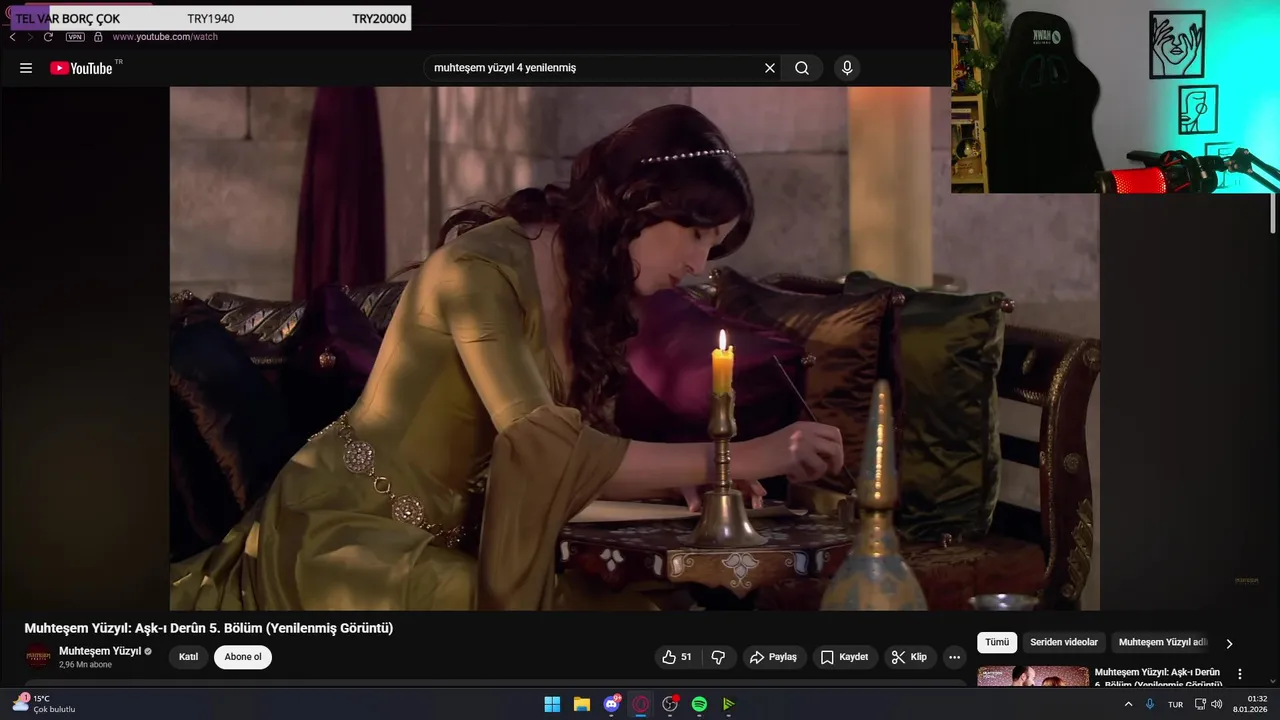Go back with the browser back arrow

(x=13, y=37)
